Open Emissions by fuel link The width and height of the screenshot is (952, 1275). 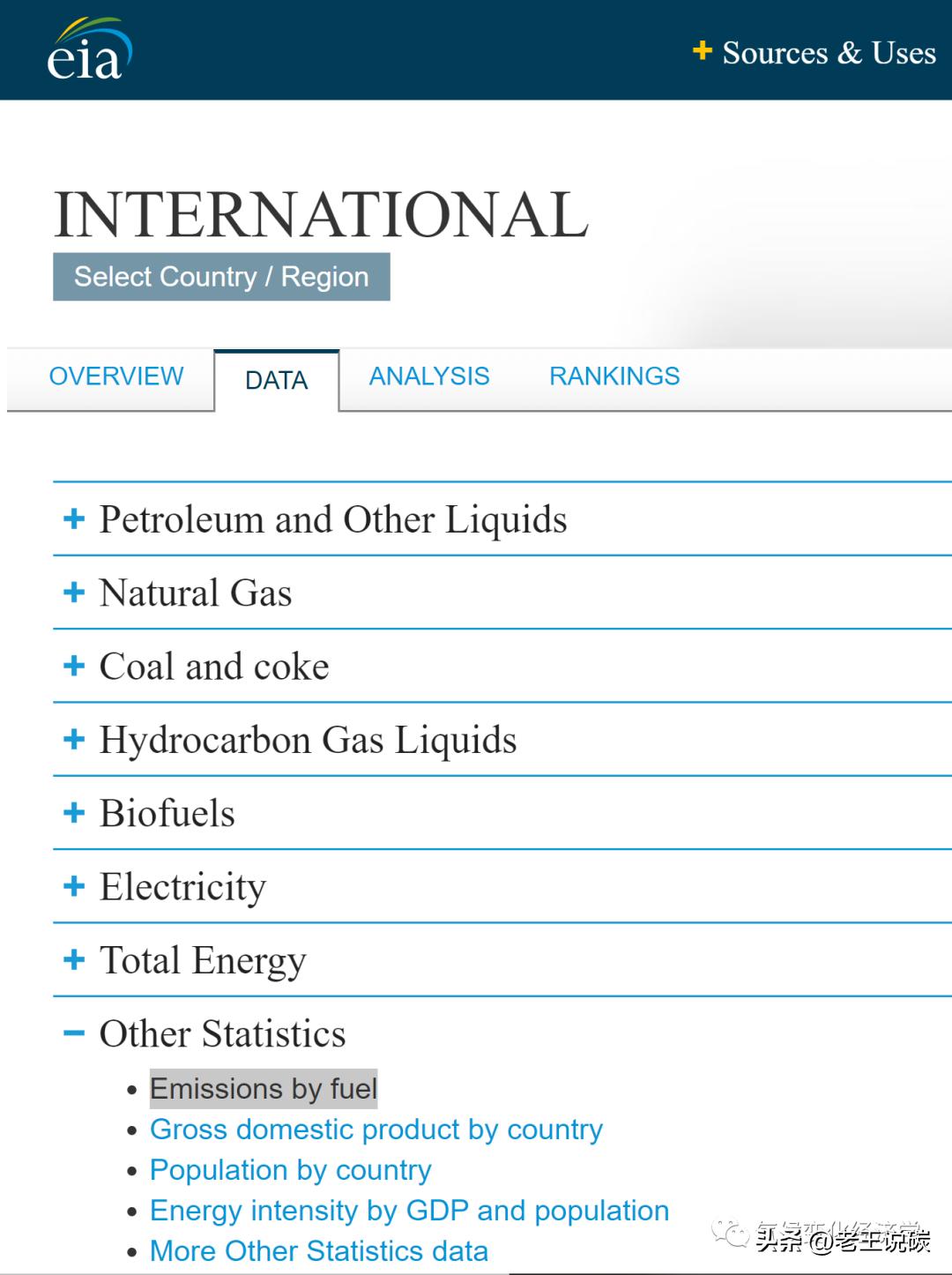pos(264,1089)
